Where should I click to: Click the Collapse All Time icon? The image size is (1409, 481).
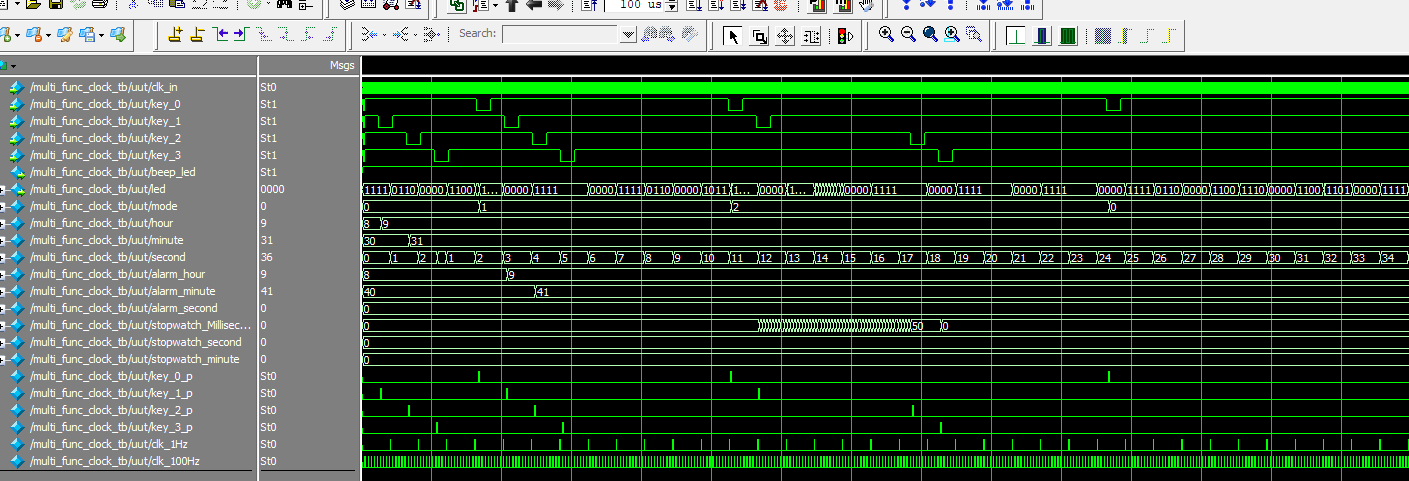(431, 35)
